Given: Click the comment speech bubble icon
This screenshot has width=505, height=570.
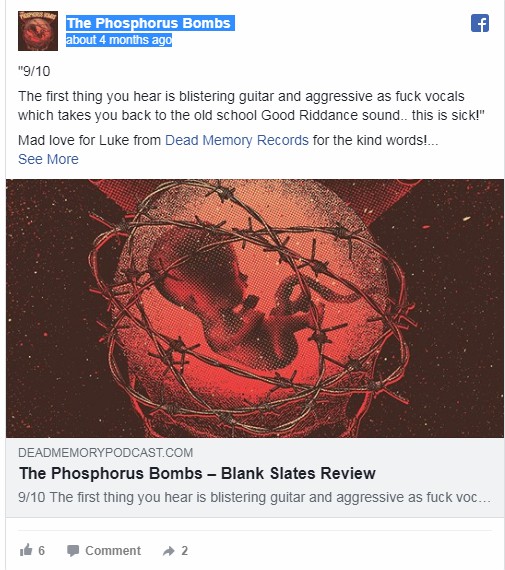Looking at the screenshot, I should pyautogui.click(x=73, y=551).
